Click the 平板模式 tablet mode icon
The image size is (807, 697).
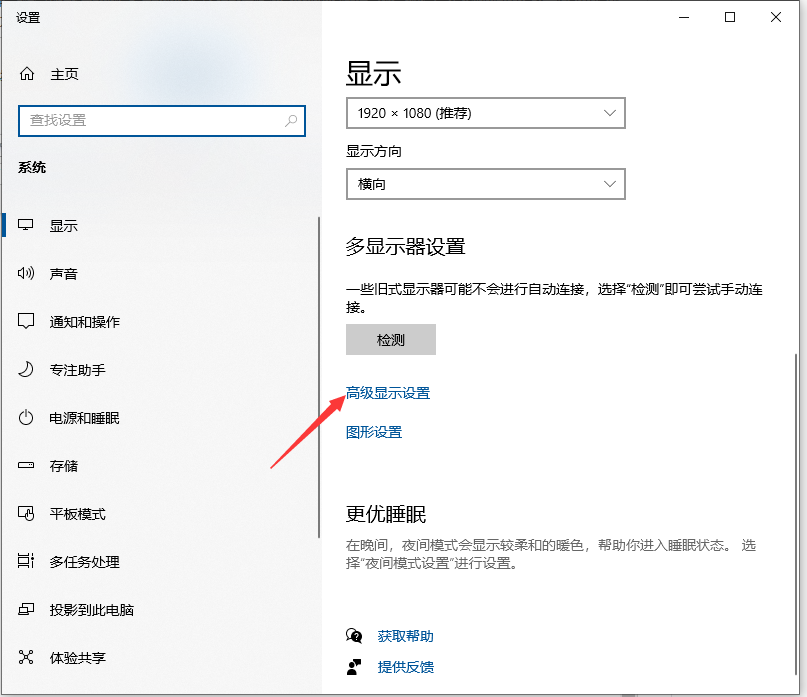coord(25,513)
